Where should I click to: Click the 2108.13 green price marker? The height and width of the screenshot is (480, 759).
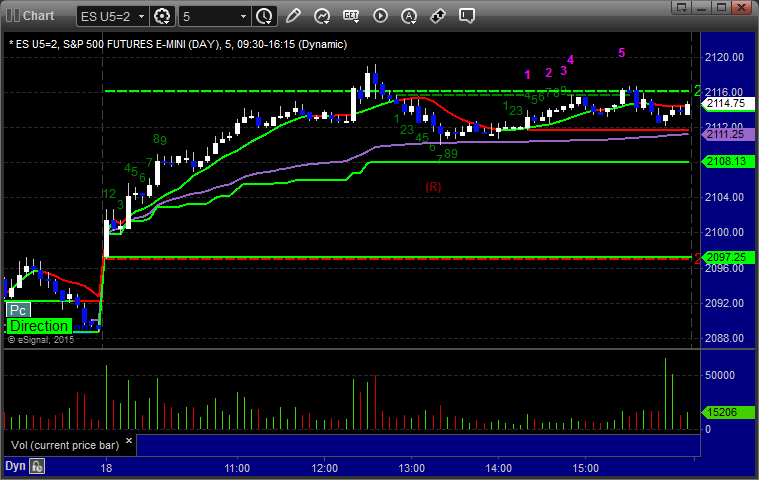tap(728, 162)
